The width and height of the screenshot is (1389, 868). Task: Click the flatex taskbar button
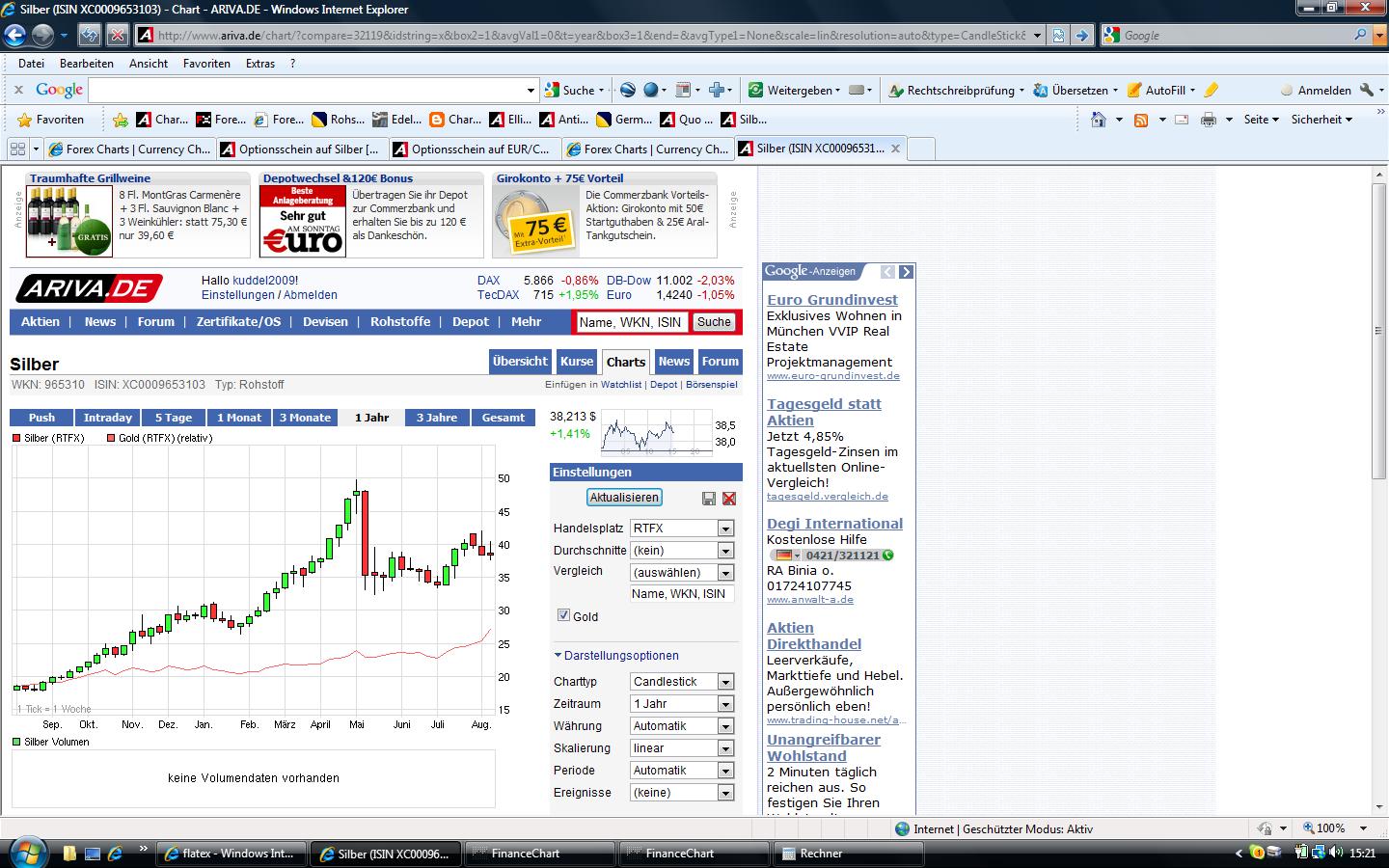tap(232, 854)
